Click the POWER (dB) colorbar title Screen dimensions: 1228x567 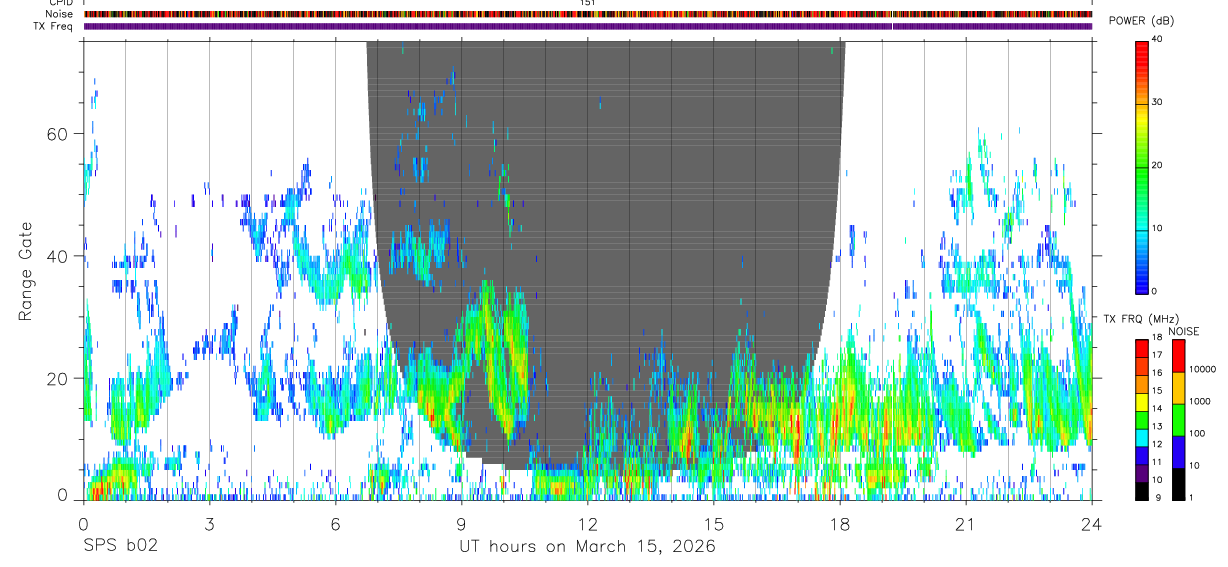(x=1142, y=21)
